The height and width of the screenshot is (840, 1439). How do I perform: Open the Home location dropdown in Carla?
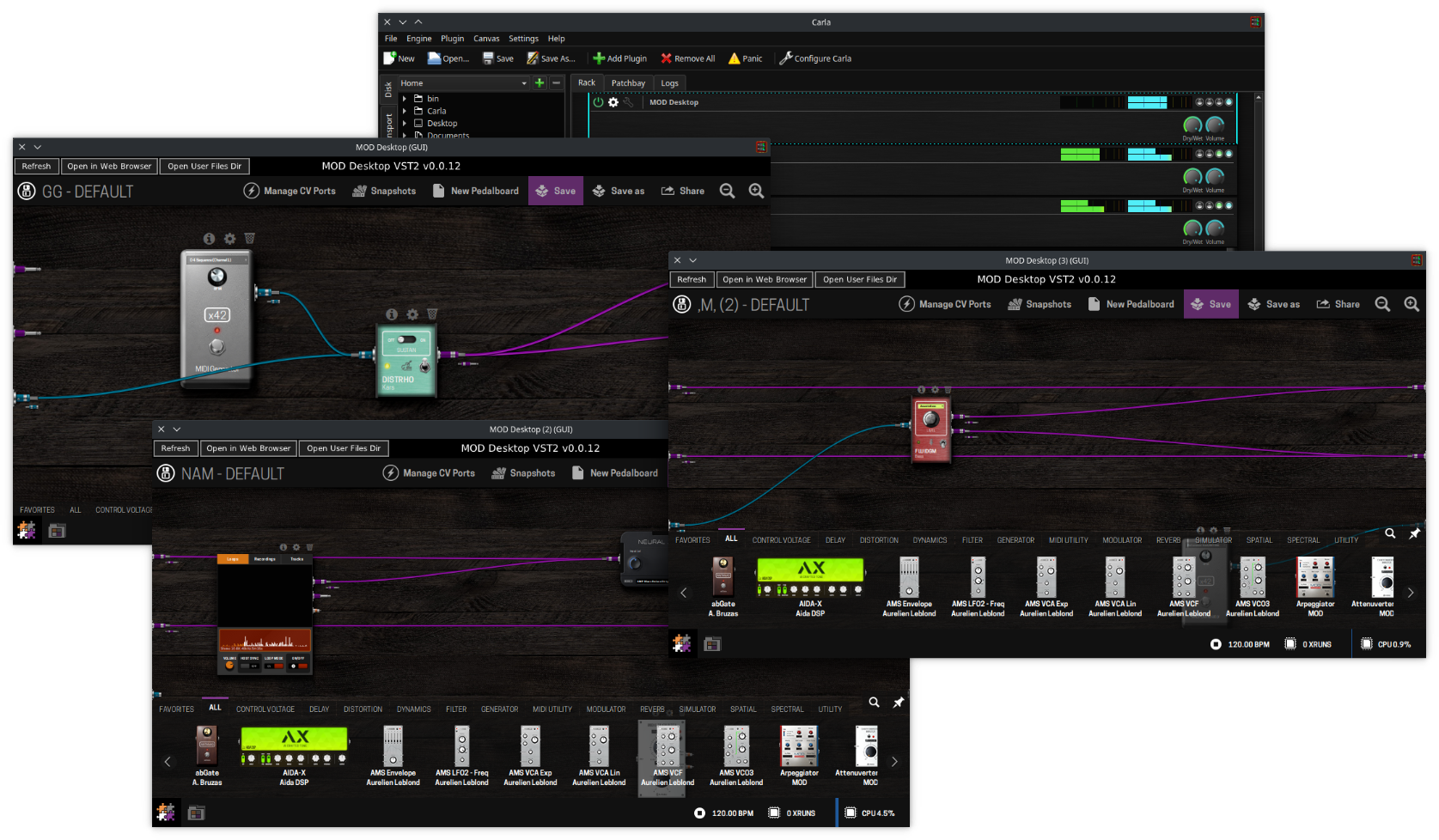click(x=463, y=83)
